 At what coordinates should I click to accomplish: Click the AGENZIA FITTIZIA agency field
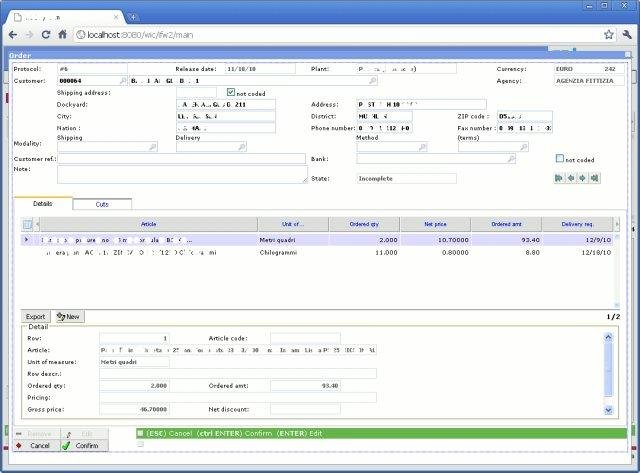(x=589, y=81)
